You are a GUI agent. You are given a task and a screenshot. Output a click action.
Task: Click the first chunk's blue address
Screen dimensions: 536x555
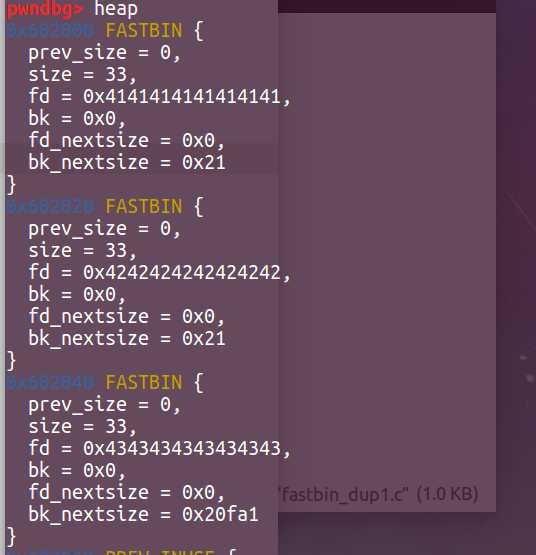pos(50,30)
